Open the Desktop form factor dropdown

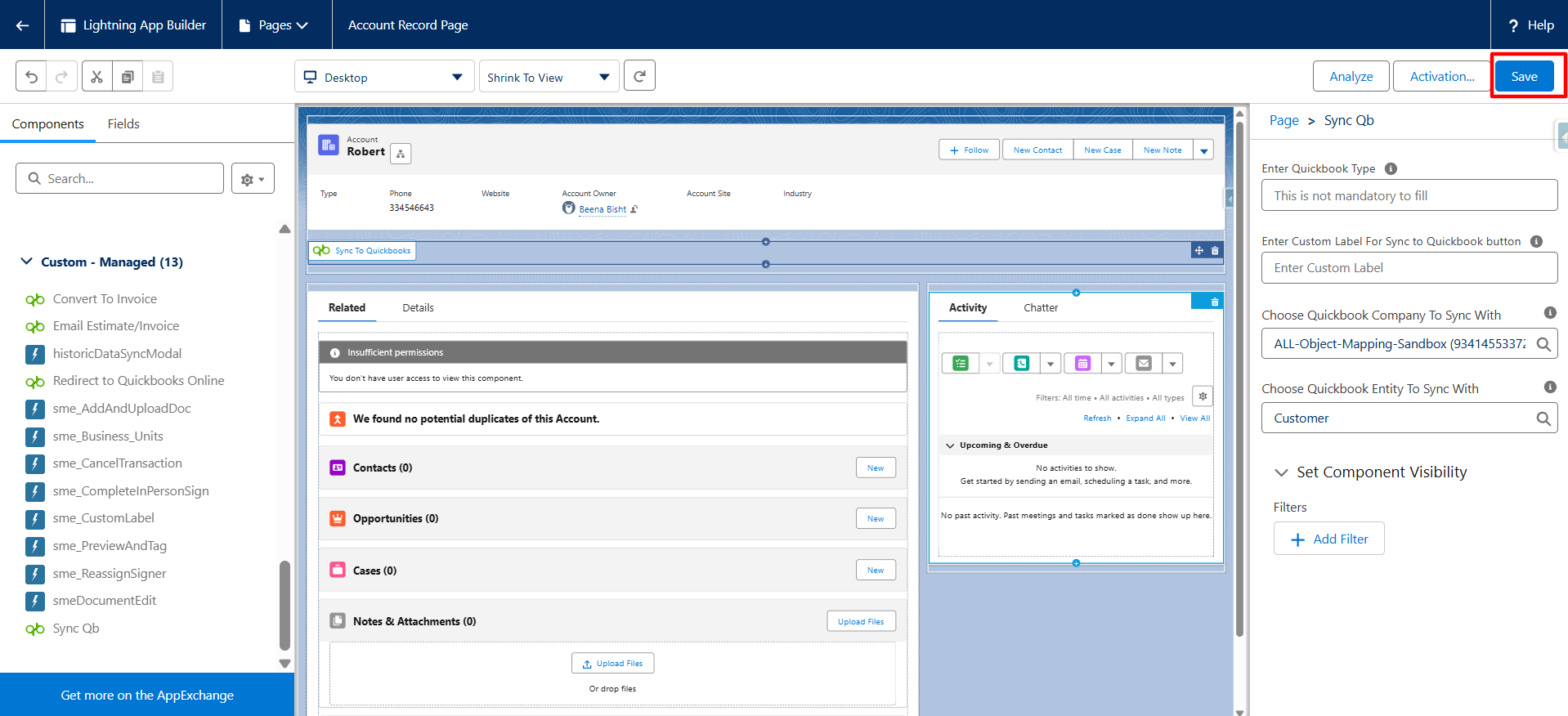383,77
